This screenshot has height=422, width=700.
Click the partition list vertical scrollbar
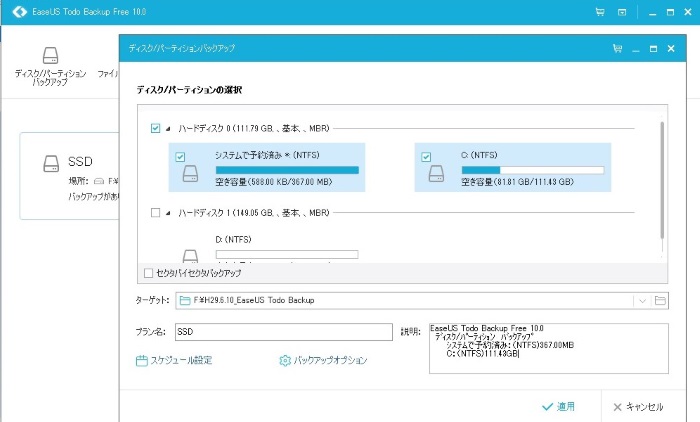(x=662, y=180)
